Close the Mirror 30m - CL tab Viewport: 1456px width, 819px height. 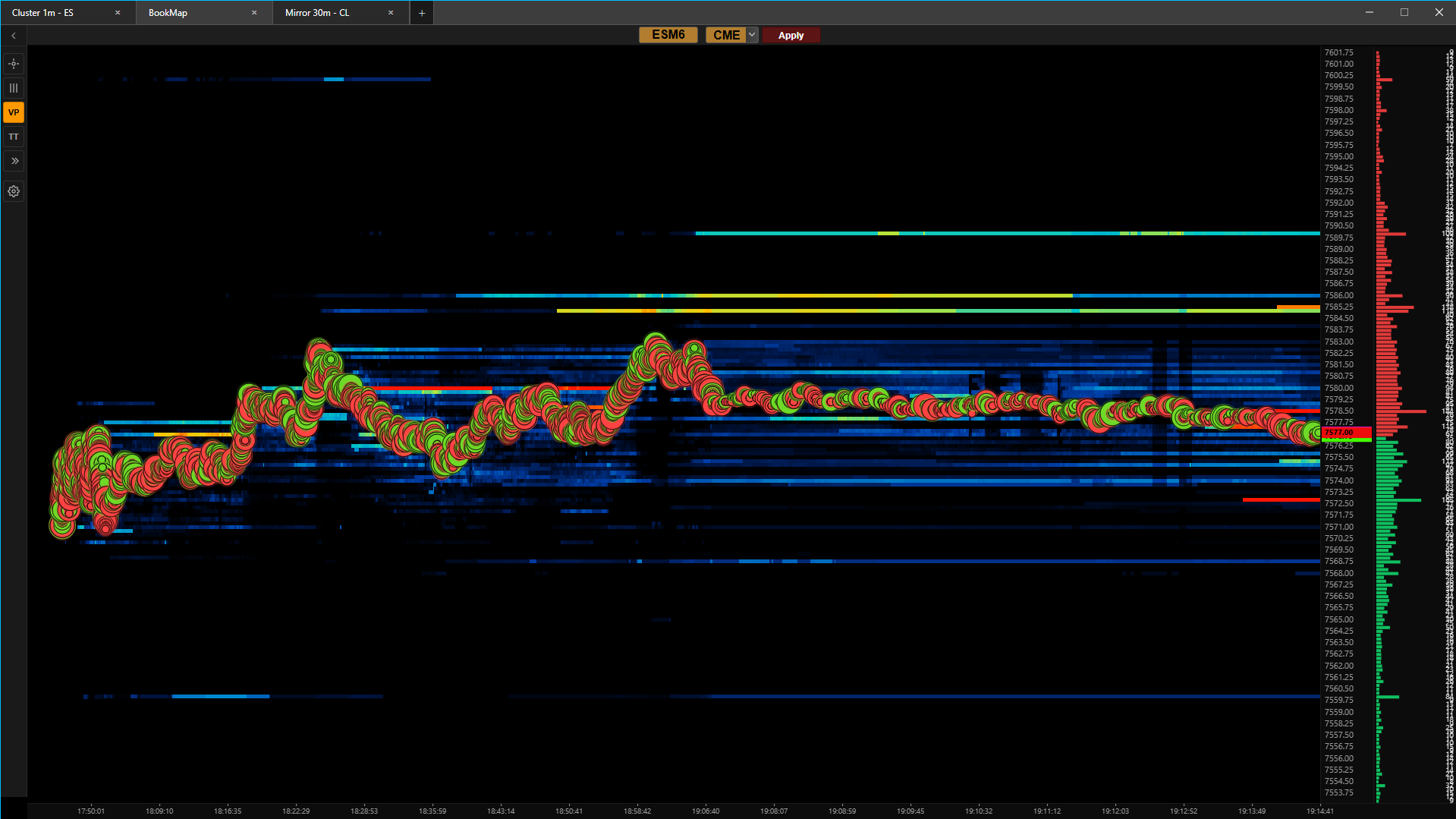click(391, 13)
